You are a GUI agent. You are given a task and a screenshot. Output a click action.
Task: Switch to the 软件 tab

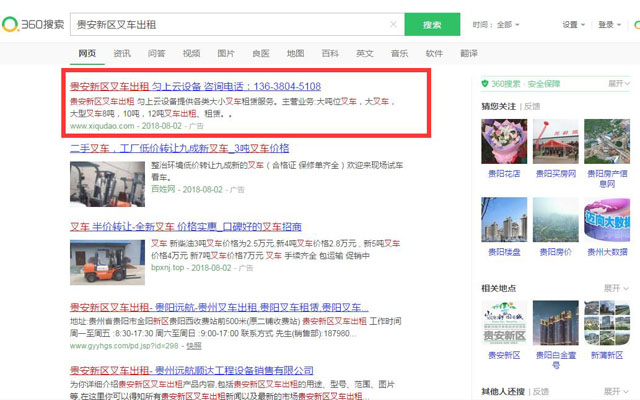pos(434,53)
